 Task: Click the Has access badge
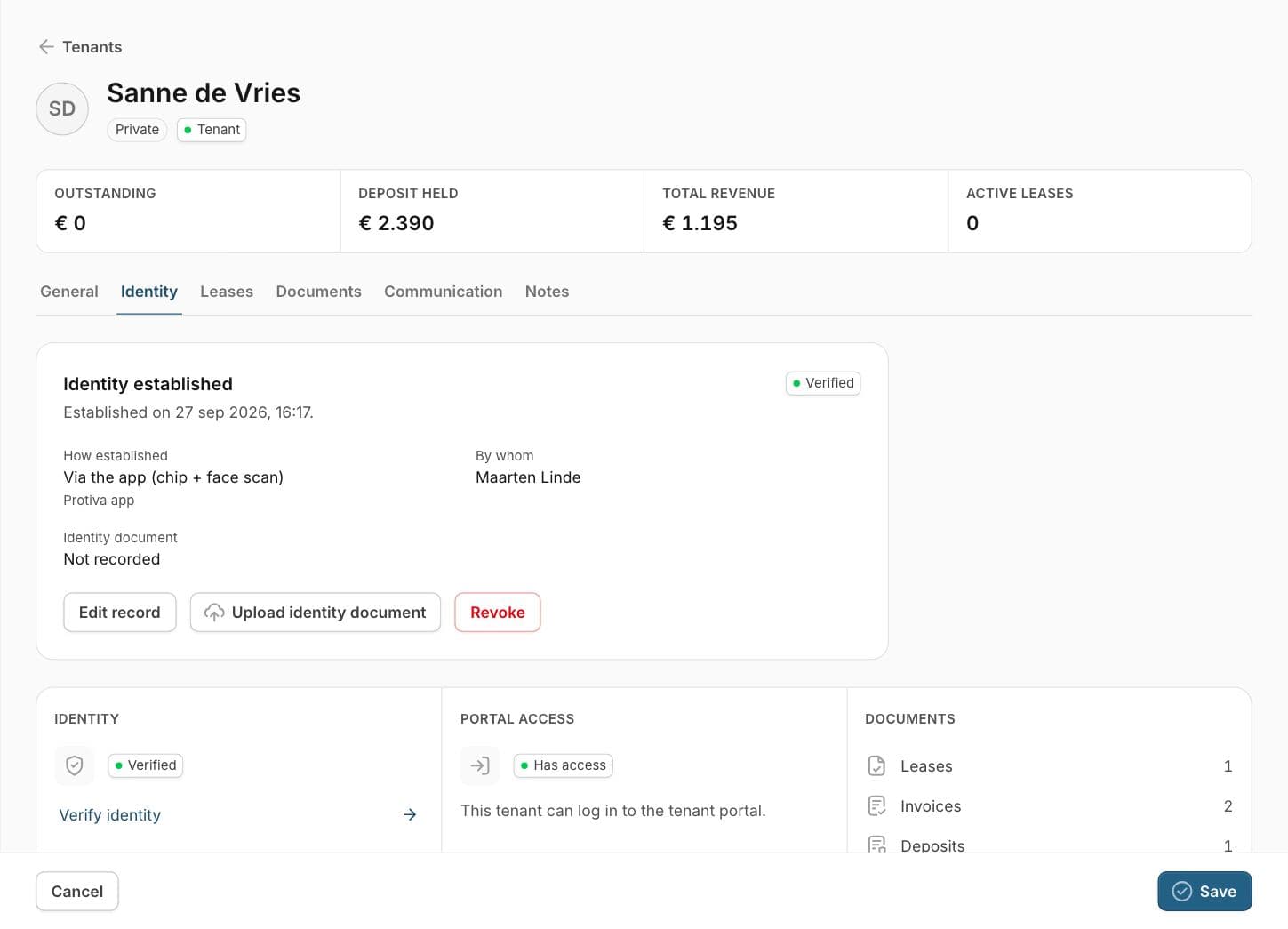[x=564, y=765]
